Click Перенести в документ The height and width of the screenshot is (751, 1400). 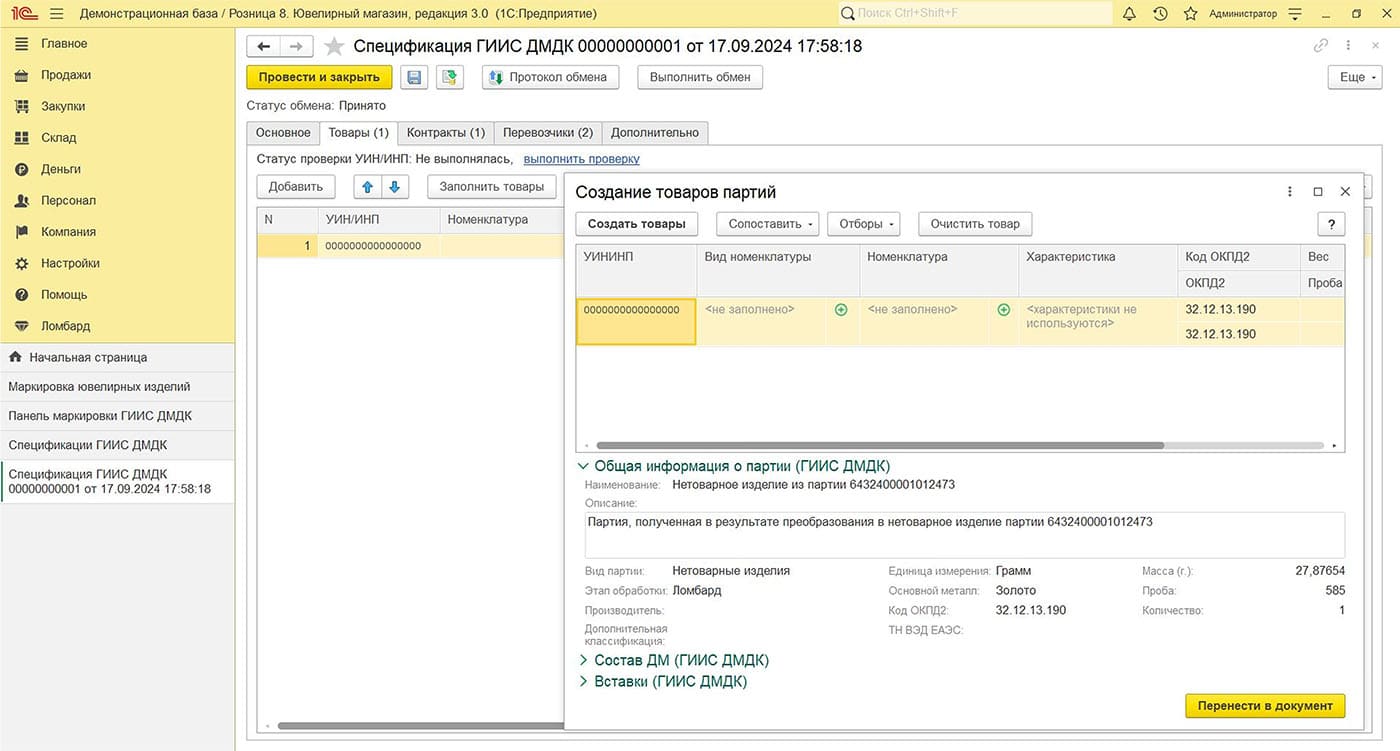click(x=1265, y=705)
